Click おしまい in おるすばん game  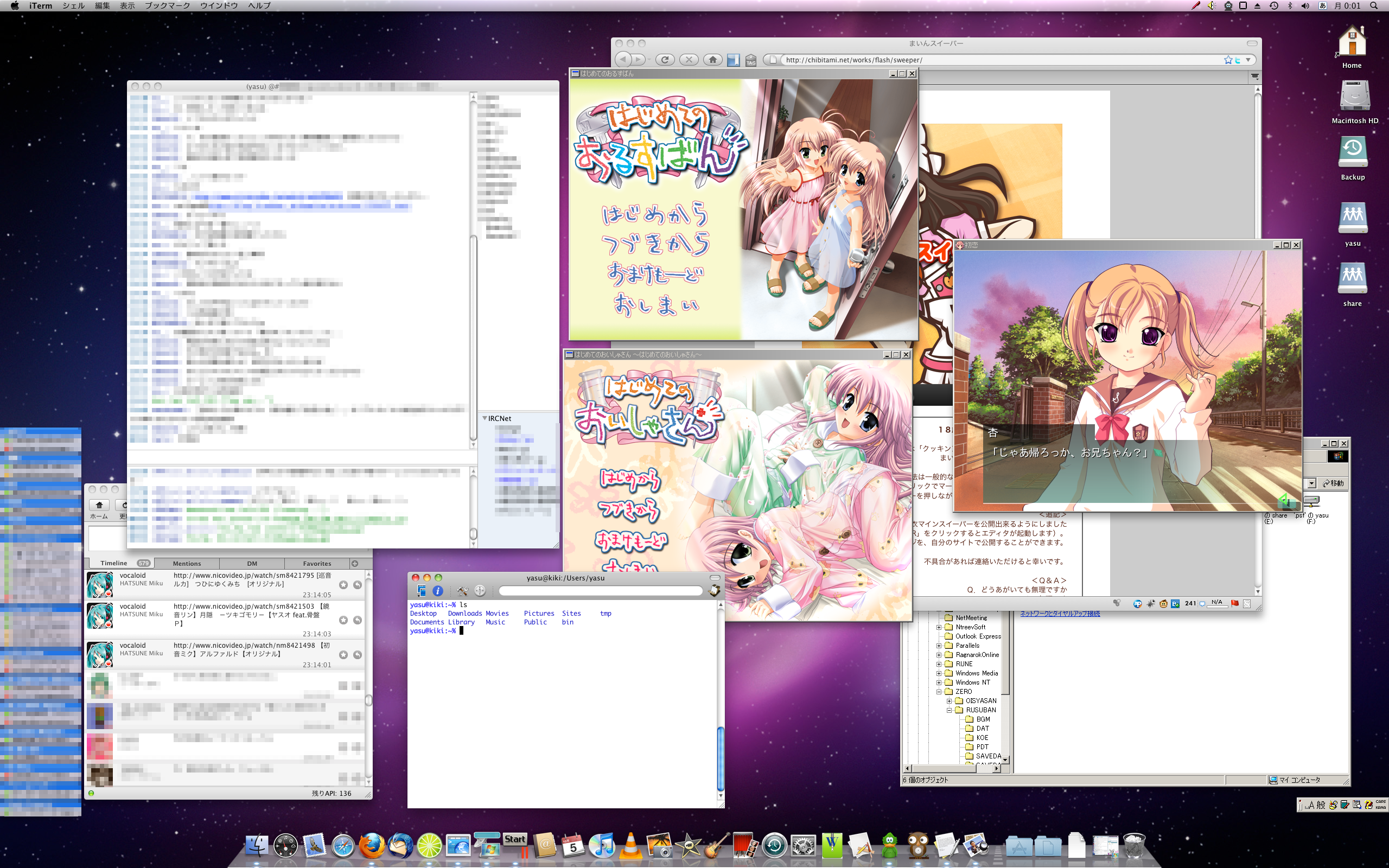pyautogui.click(x=657, y=304)
